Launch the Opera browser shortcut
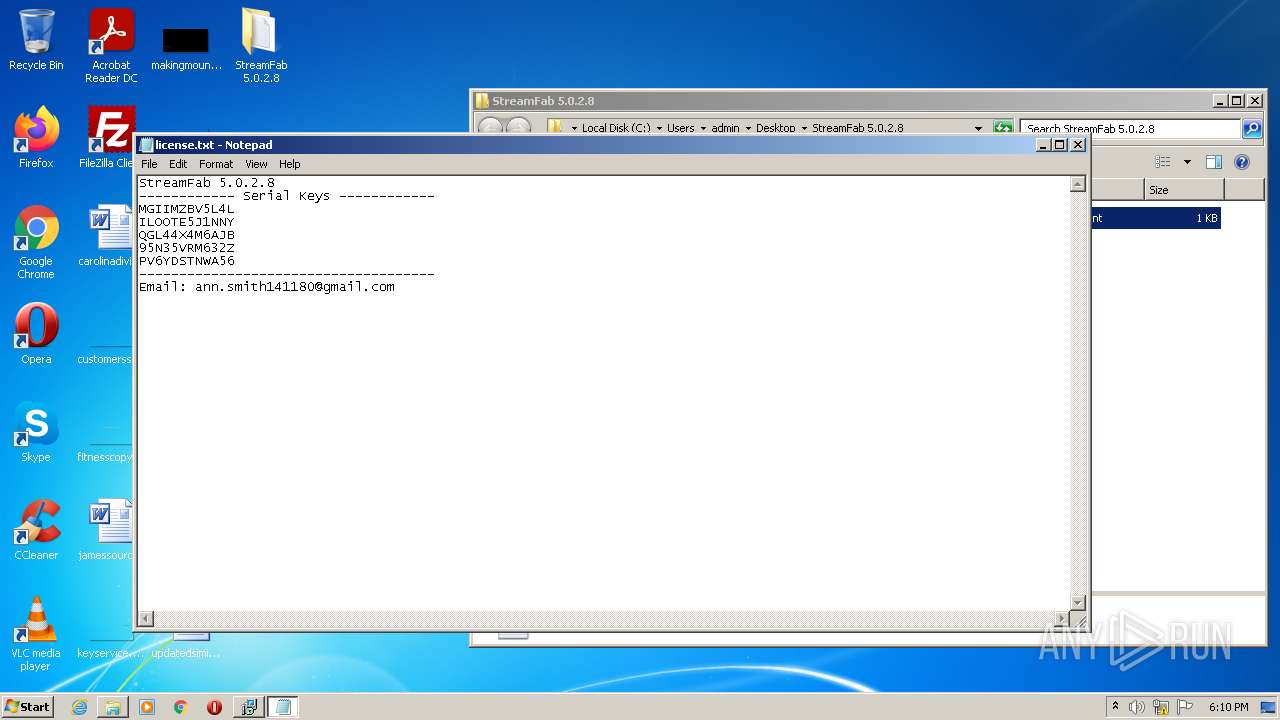The width and height of the screenshot is (1280, 720). 36,334
